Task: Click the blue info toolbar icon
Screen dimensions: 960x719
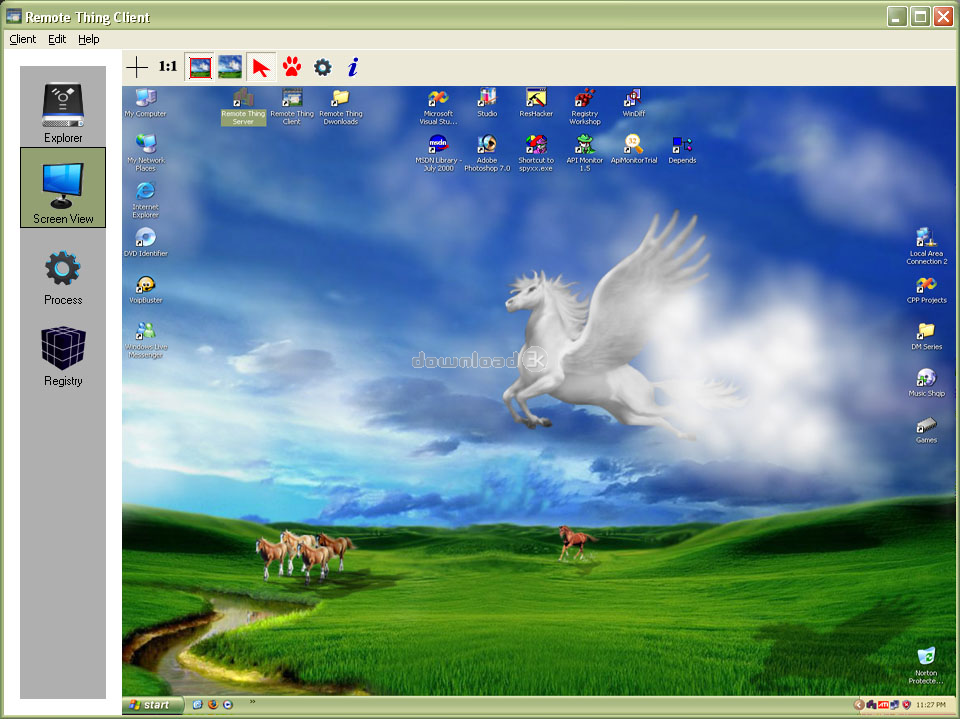Action: 353,67
